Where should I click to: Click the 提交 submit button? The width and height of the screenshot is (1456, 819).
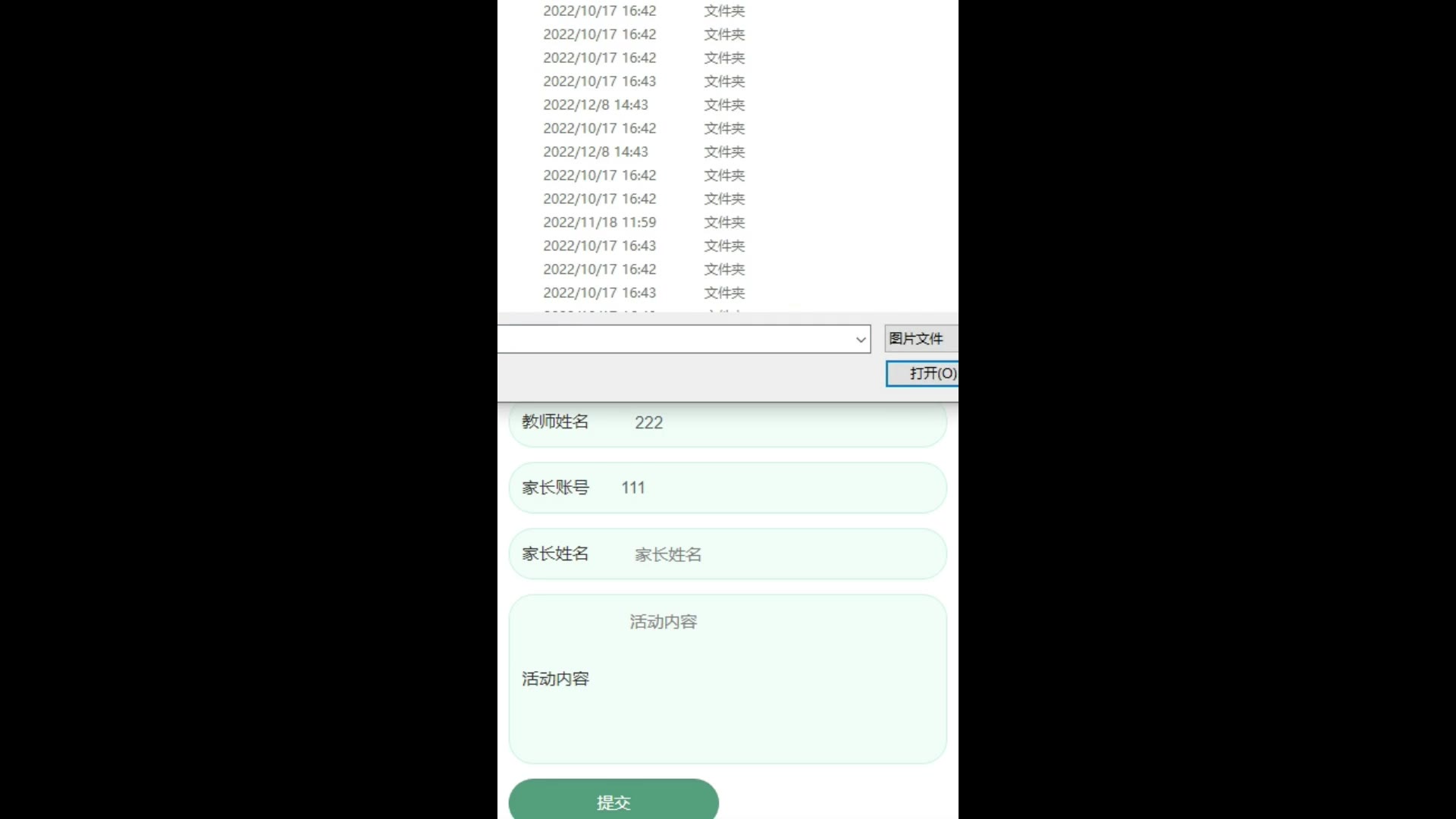pos(613,801)
